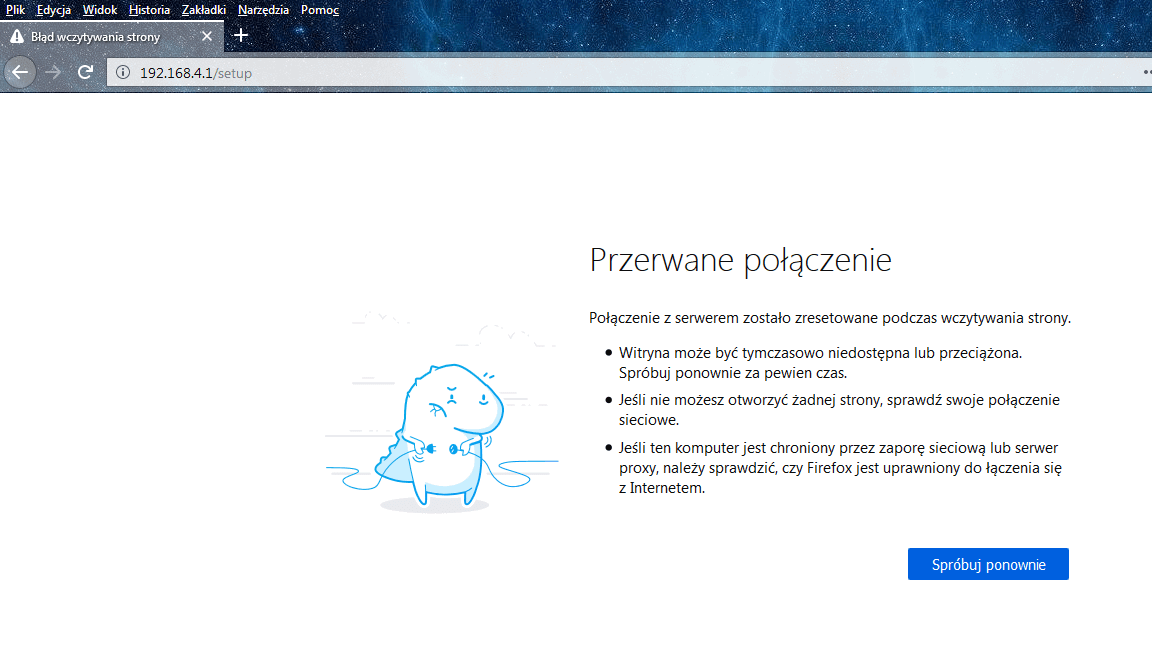Show site information for 192.168.4.1
The width and height of the screenshot is (1152, 672).
(x=123, y=72)
